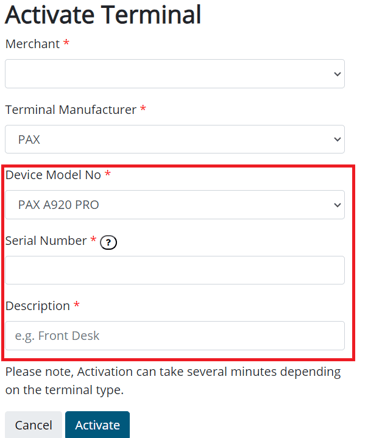Click the chevron arrow in the Merchant field
Viewport: 368px width, 438px height.
(337, 74)
